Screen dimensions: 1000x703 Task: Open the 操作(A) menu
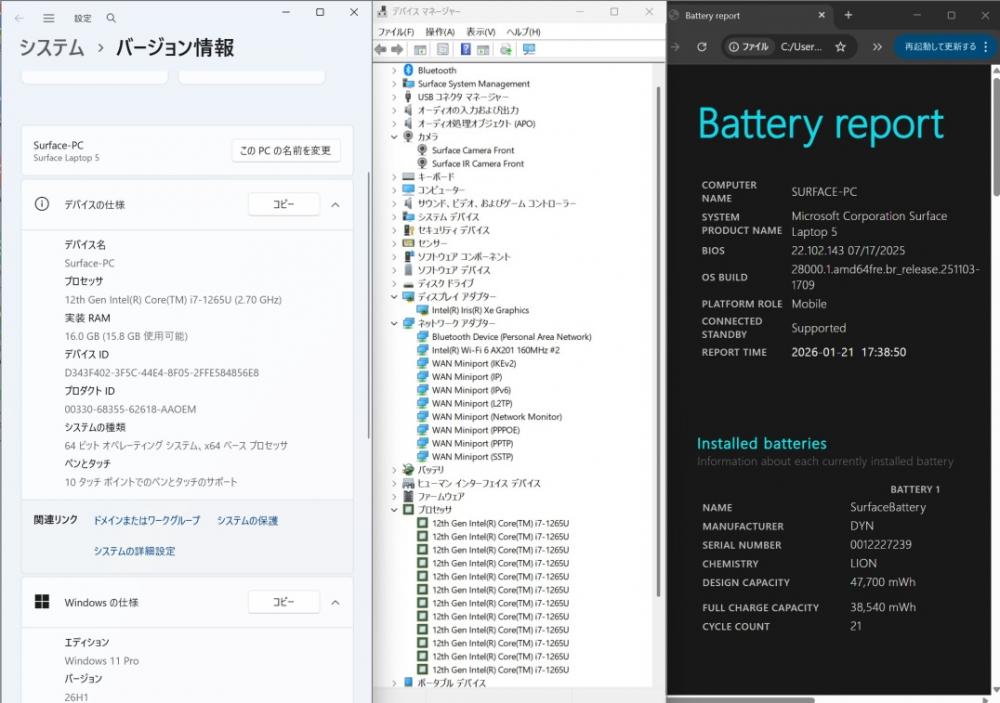pos(440,32)
